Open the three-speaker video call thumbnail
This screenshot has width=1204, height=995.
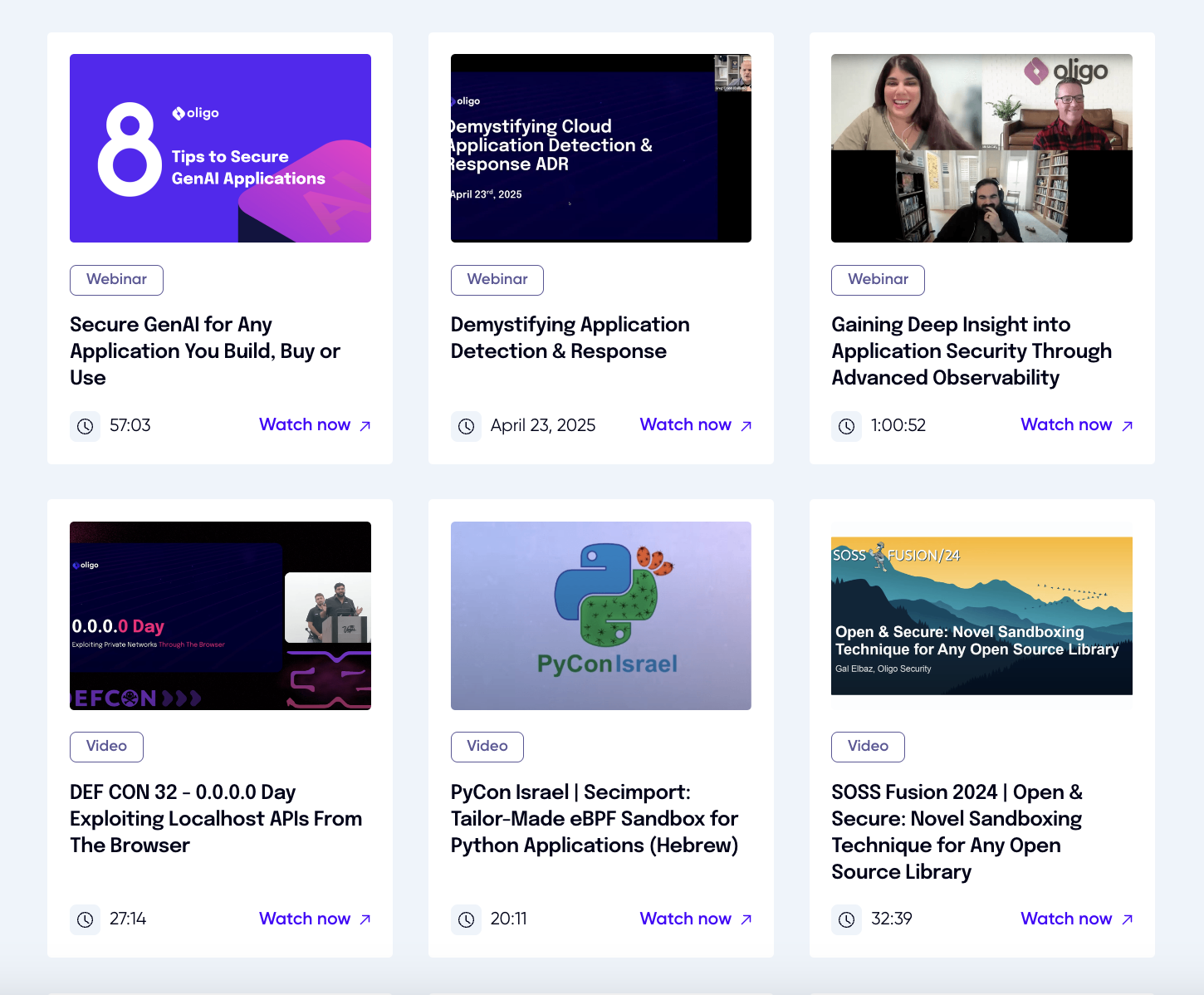tap(981, 148)
